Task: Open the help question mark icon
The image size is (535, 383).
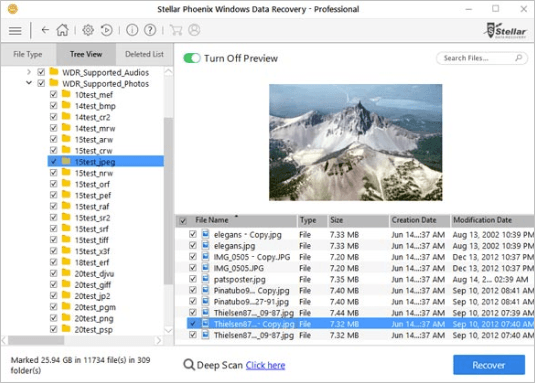Action: [150, 30]
